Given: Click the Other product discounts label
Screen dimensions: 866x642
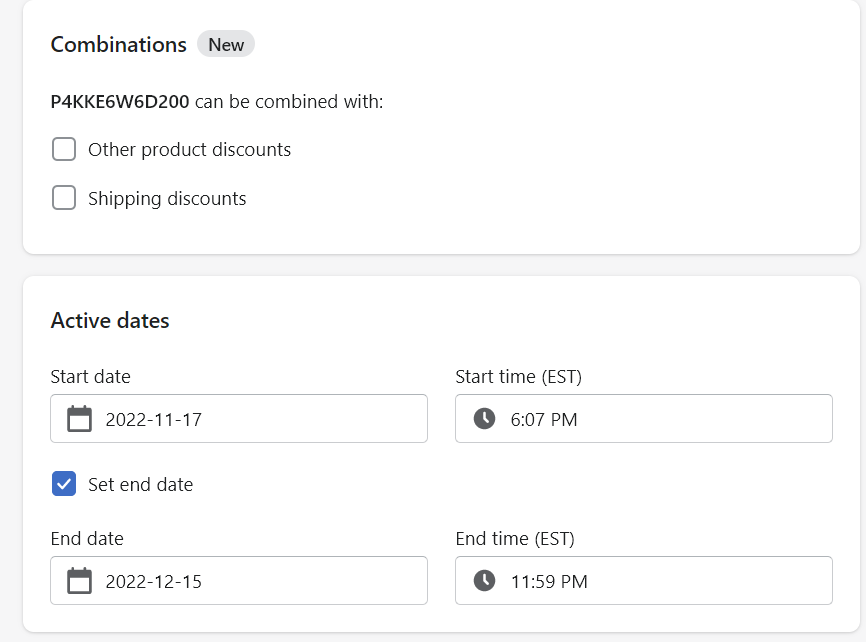Looking at the screenshot, I should click(189, 150).
